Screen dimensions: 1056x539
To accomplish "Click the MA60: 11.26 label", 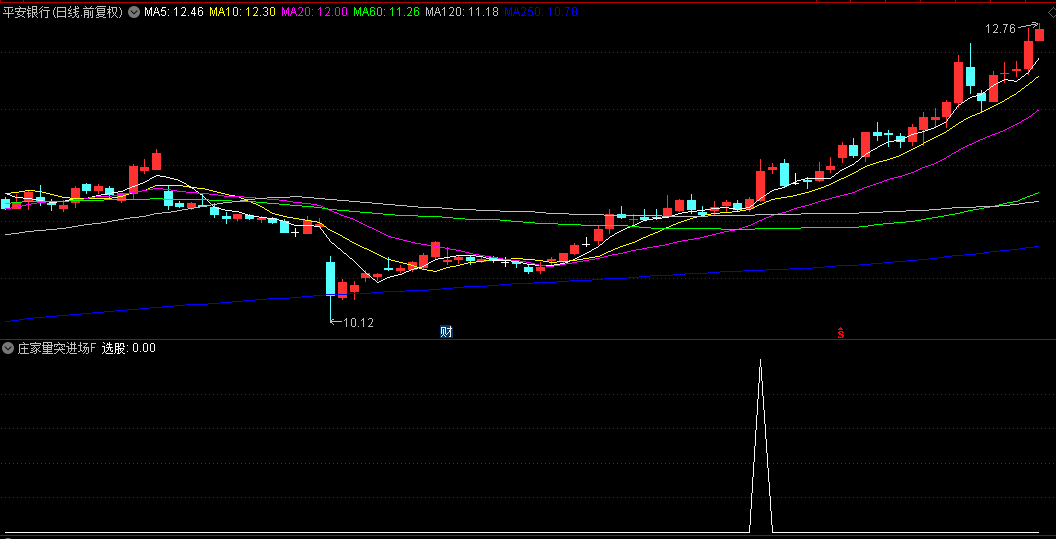I will (387, 11).
